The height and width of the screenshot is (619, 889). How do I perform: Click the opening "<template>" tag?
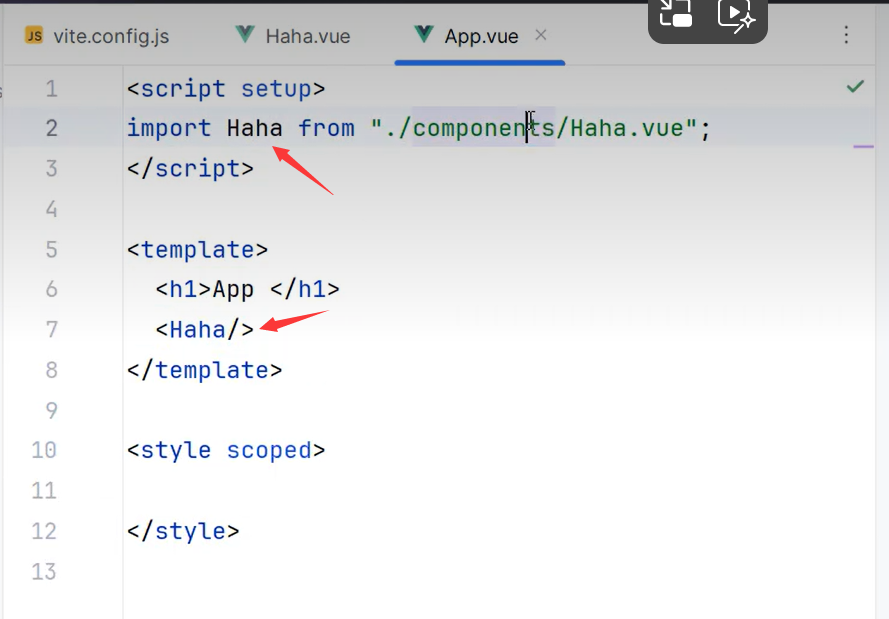pos(197,250)
